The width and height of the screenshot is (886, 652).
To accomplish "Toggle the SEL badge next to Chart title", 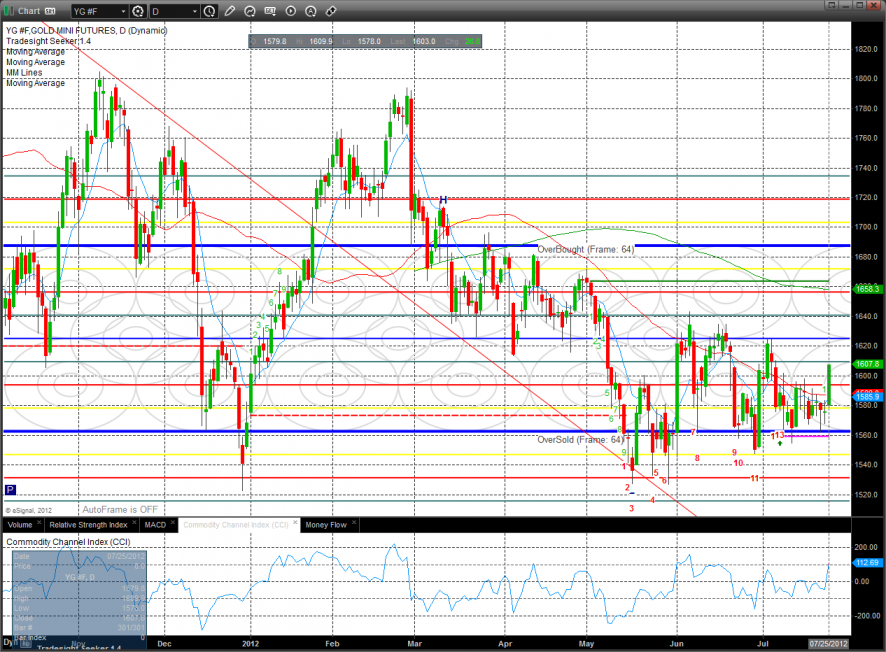I will [50, 12].
